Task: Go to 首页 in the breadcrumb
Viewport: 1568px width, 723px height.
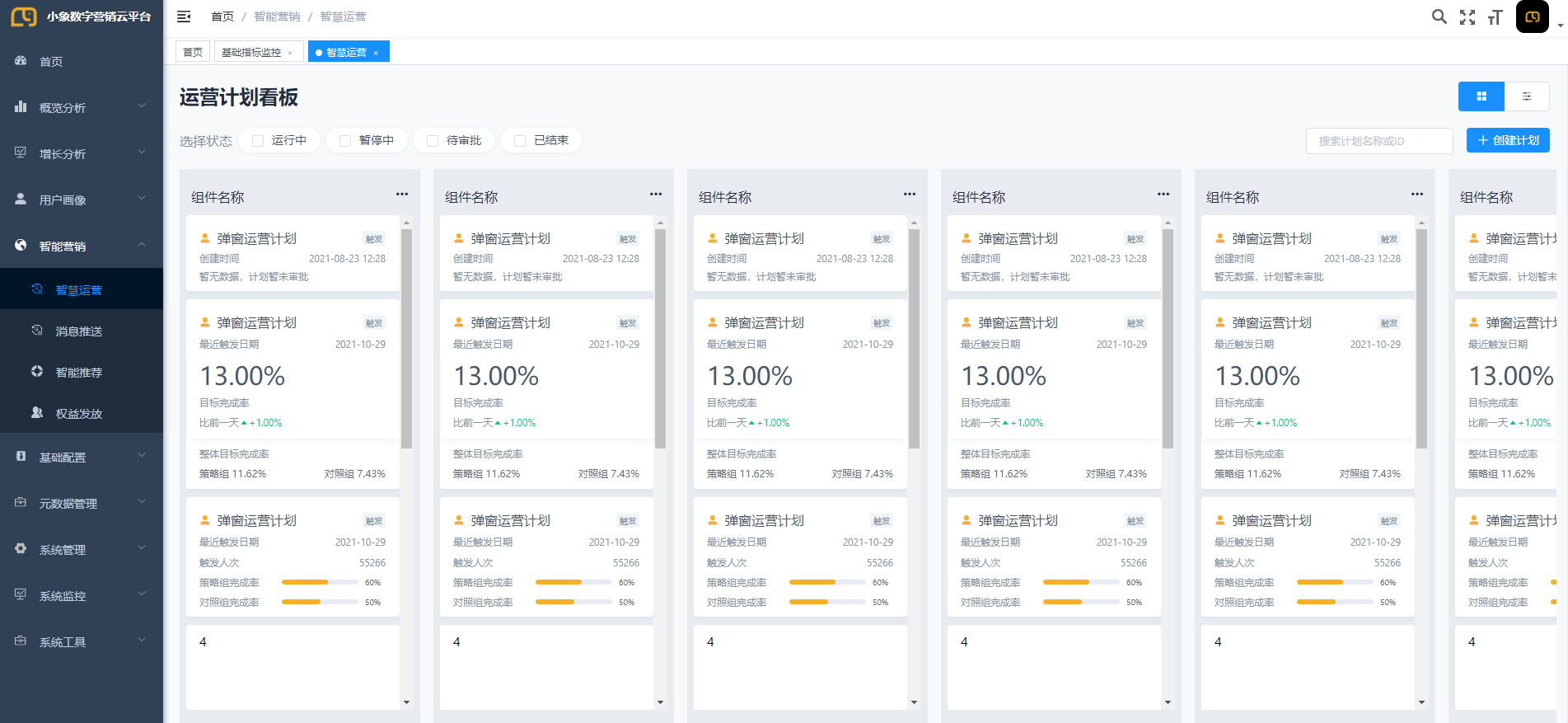Action: 222,16
